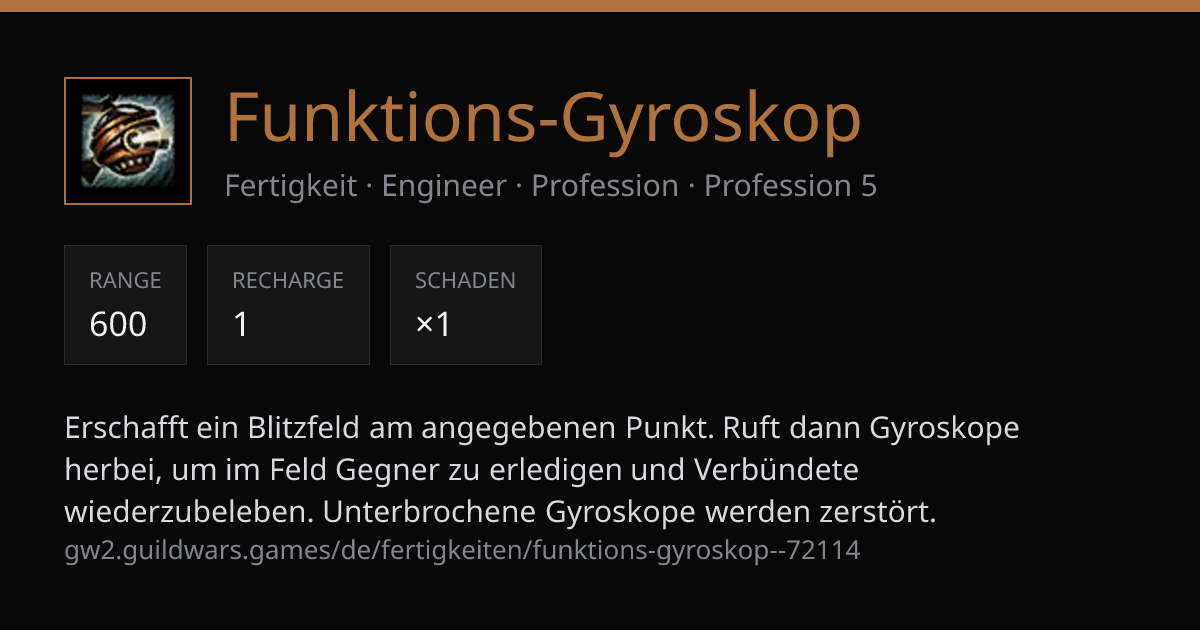Click the Profession 5 slot tag

click(791, 186)
